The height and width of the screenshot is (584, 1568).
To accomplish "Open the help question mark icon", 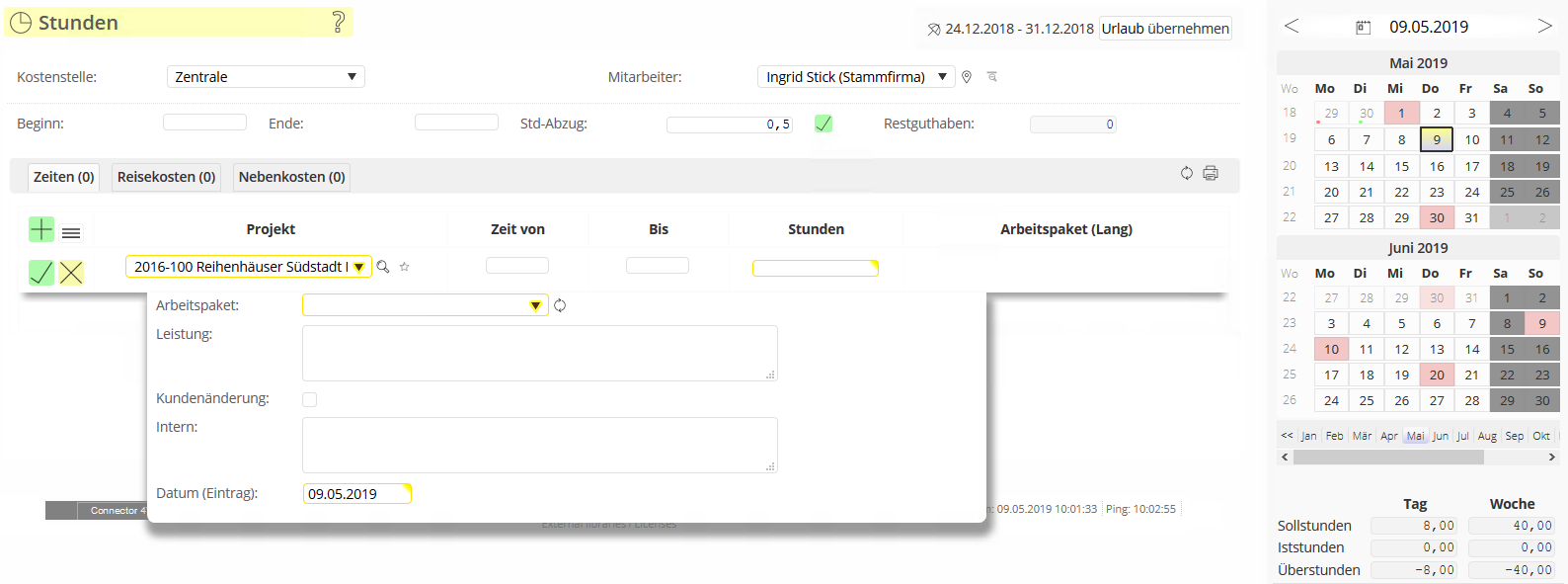I will (x=339, y=22).
